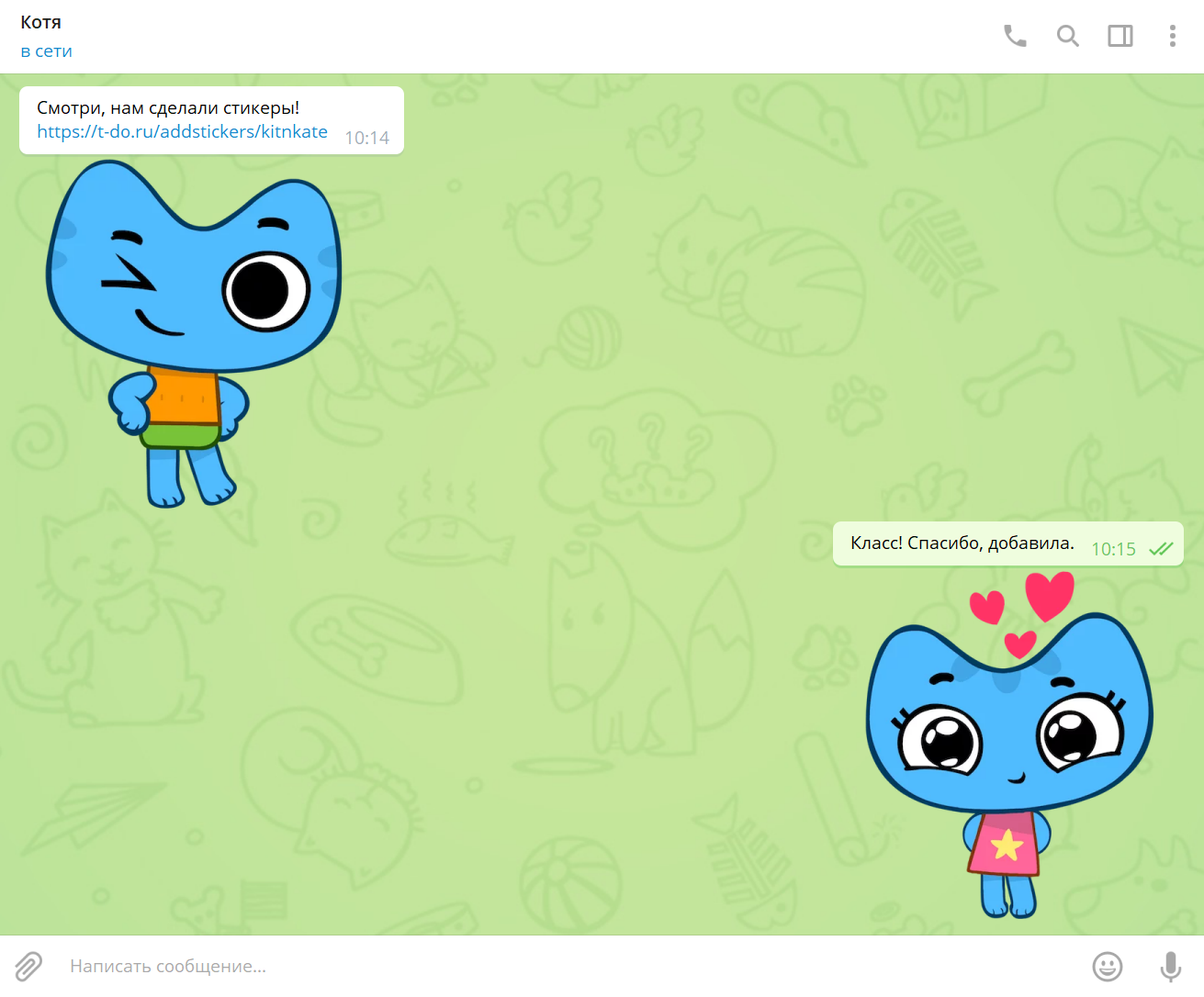The image size is (1204, 997).
Task: Focus the 'Написать сообщение...' input field
Action: coord(551,966)
